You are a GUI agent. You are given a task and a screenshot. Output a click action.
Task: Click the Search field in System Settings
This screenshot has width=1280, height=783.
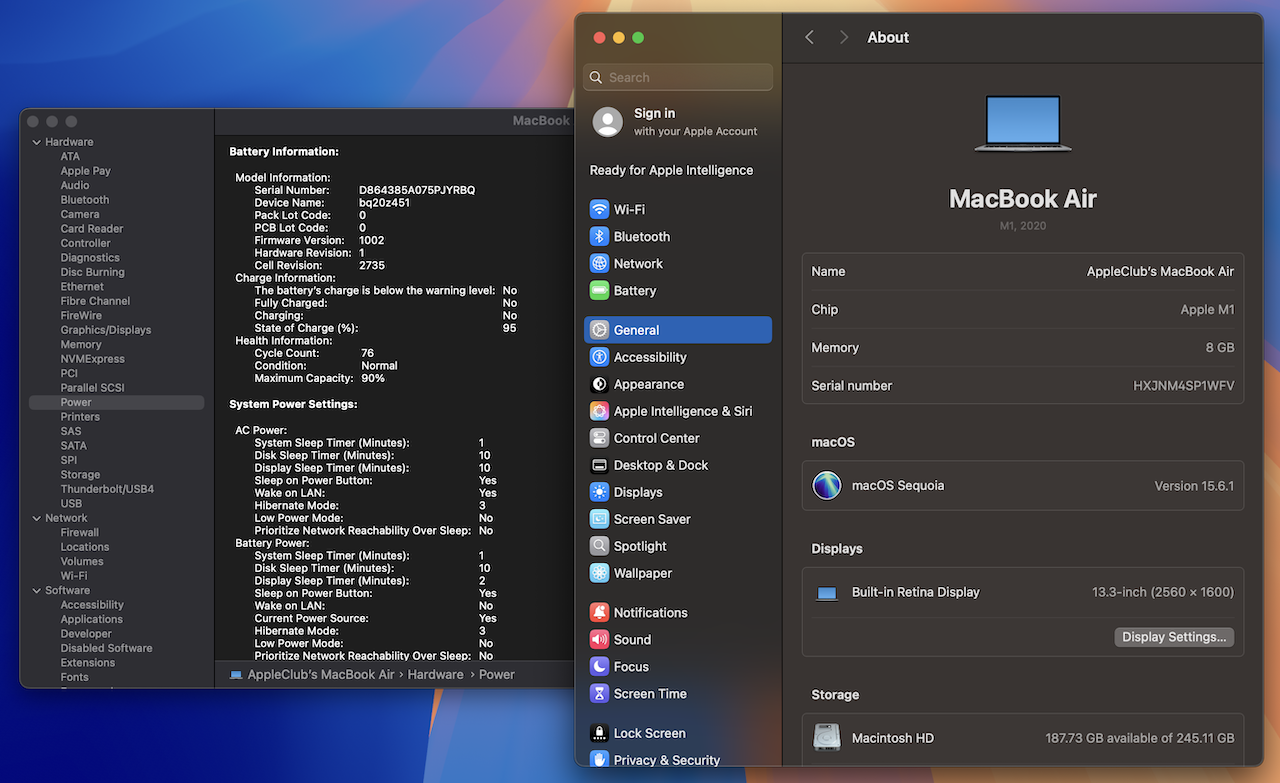click(x=678, y=77)
